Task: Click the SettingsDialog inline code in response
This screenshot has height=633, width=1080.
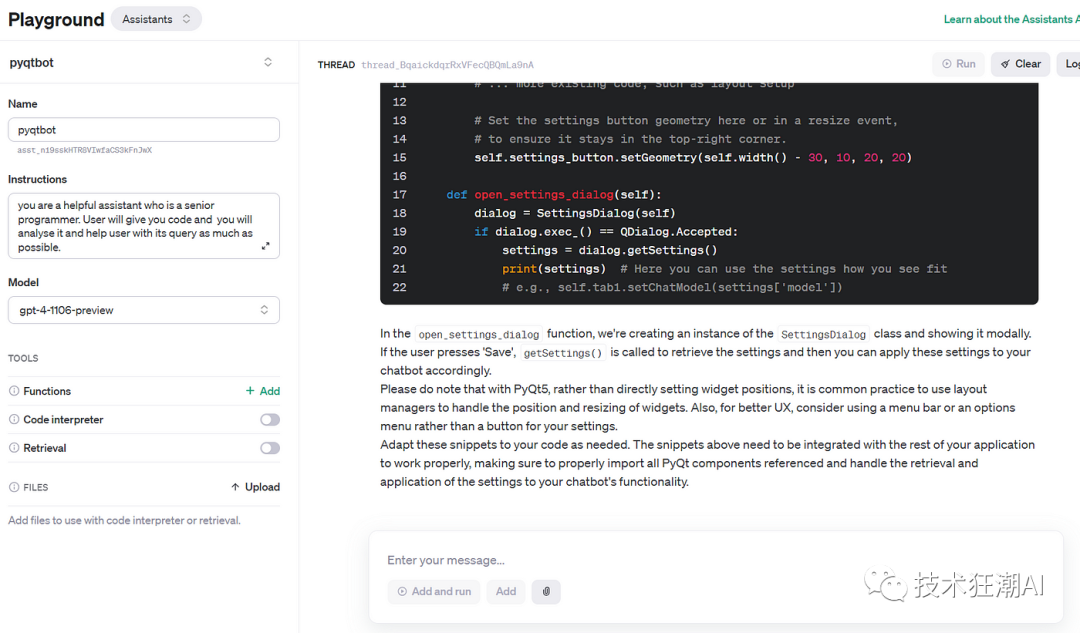Action: [823, 334]
